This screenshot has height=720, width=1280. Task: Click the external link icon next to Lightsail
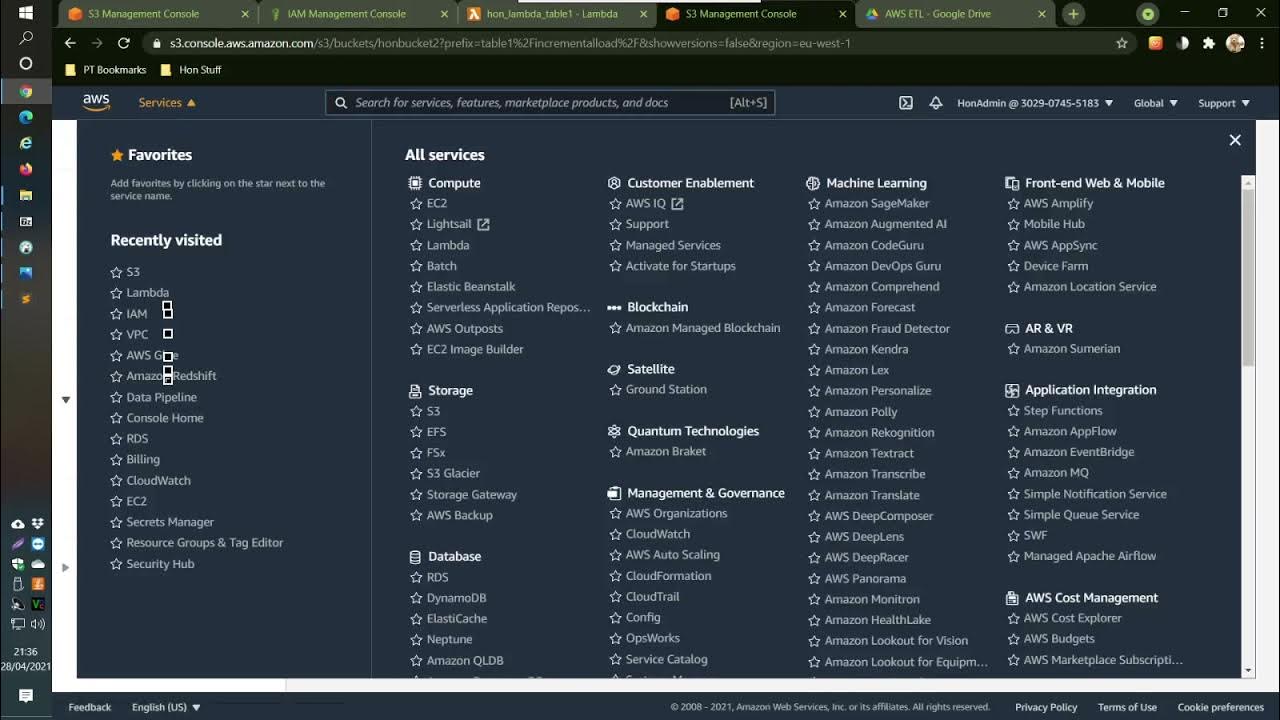click(483, 224)
